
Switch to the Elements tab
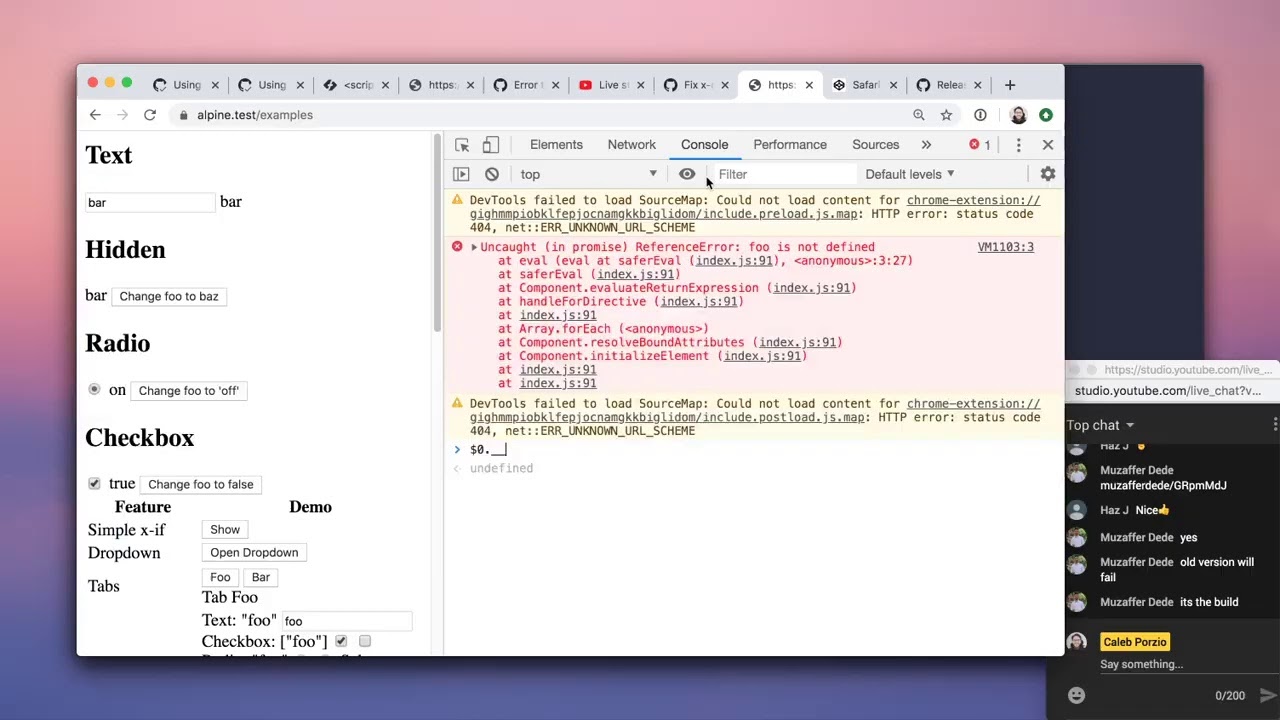coord(556,145)
